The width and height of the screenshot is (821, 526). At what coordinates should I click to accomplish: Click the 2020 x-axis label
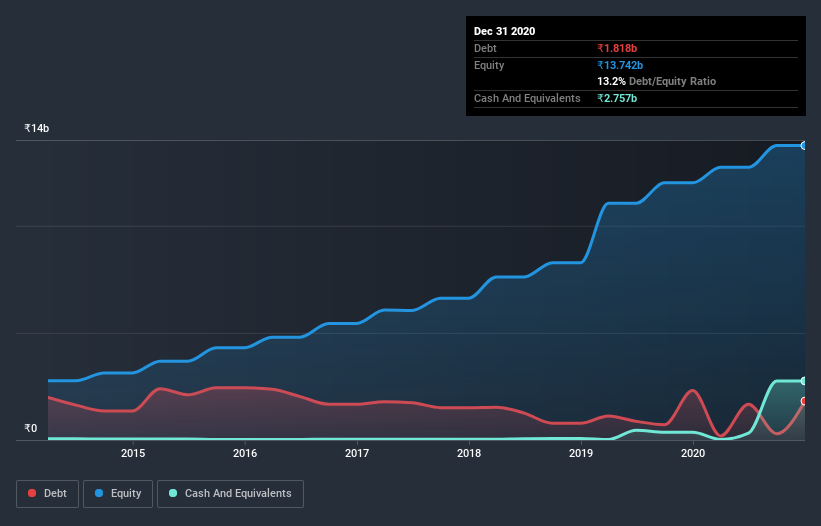pyautogui.click(x=693, y=453)
